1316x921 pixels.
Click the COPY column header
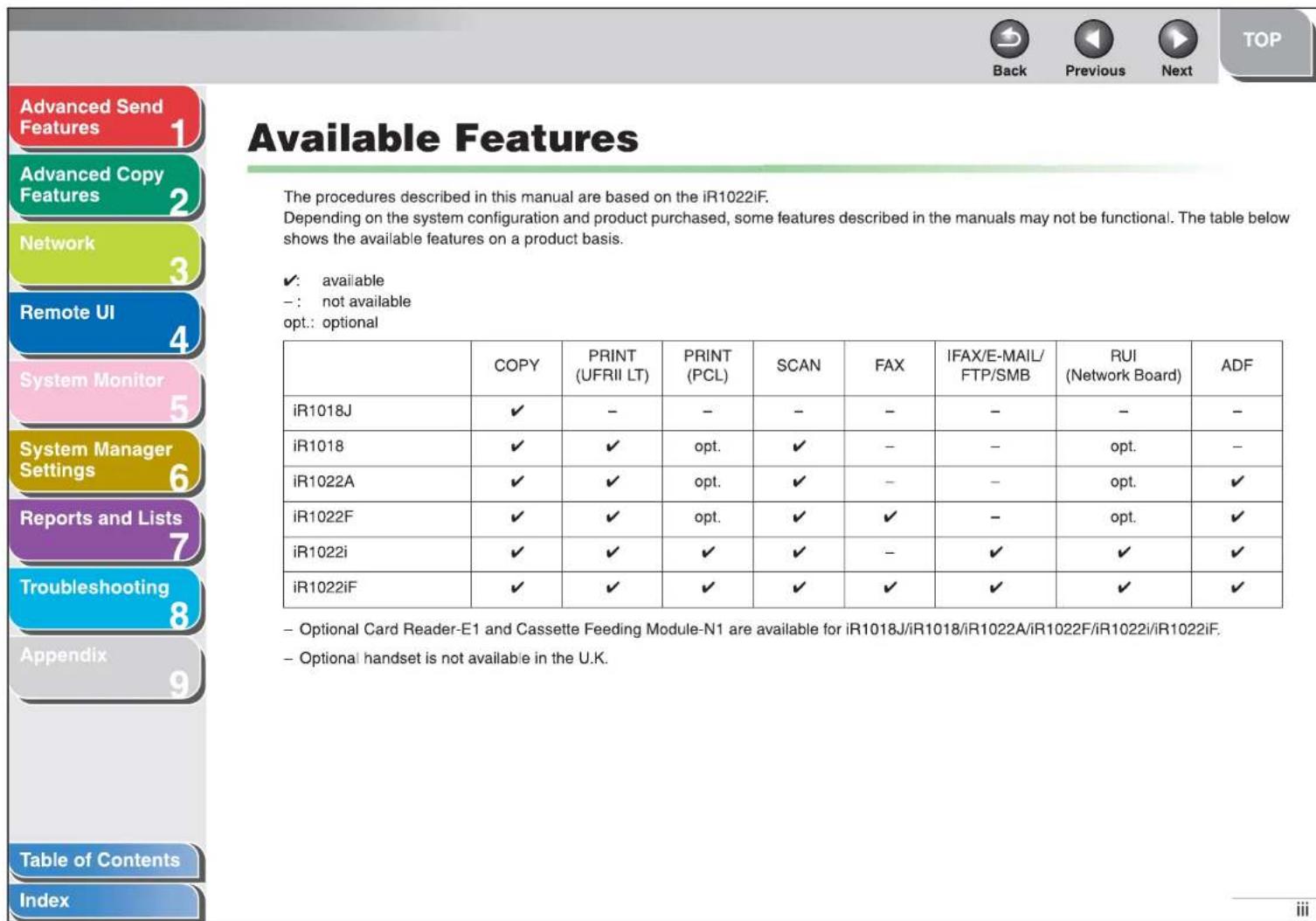pyautogui.click(x=516, y=365)
